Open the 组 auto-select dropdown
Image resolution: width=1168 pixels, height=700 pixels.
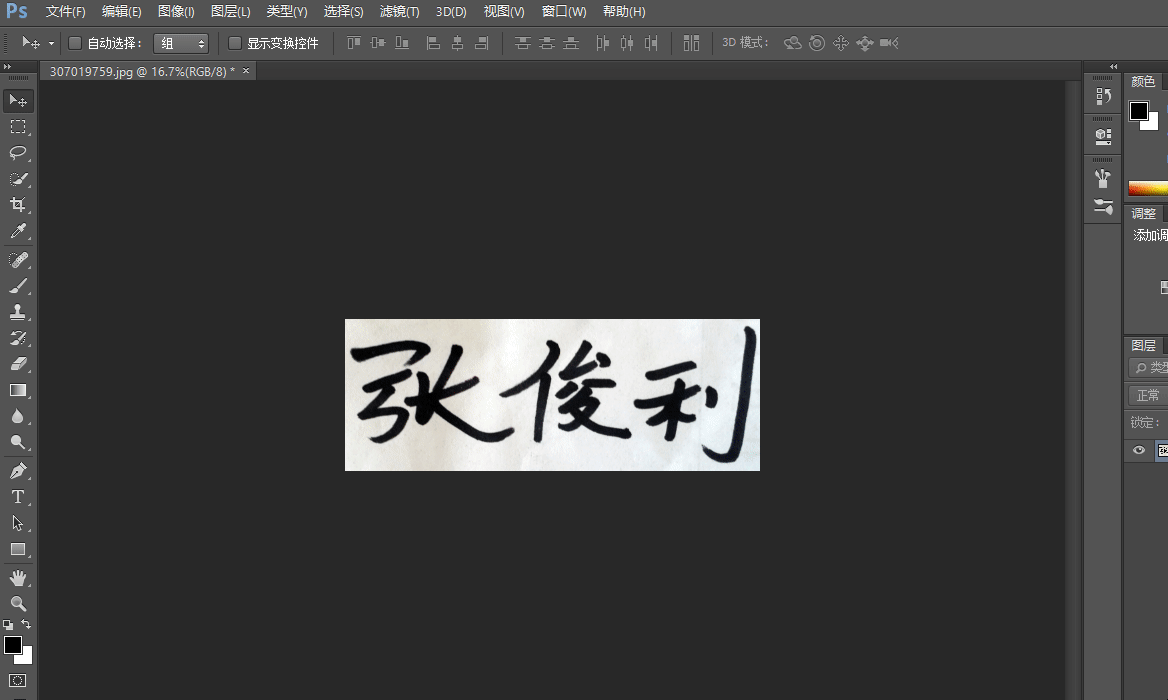[181, 43]
